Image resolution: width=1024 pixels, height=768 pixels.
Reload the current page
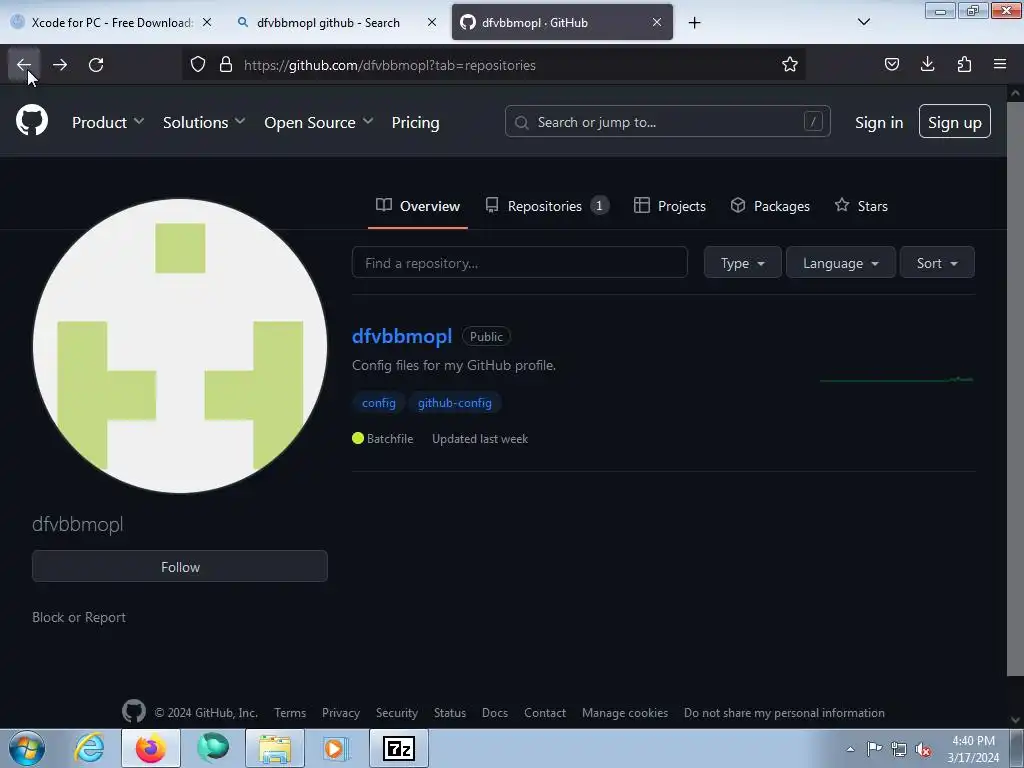tap(96, 65)
